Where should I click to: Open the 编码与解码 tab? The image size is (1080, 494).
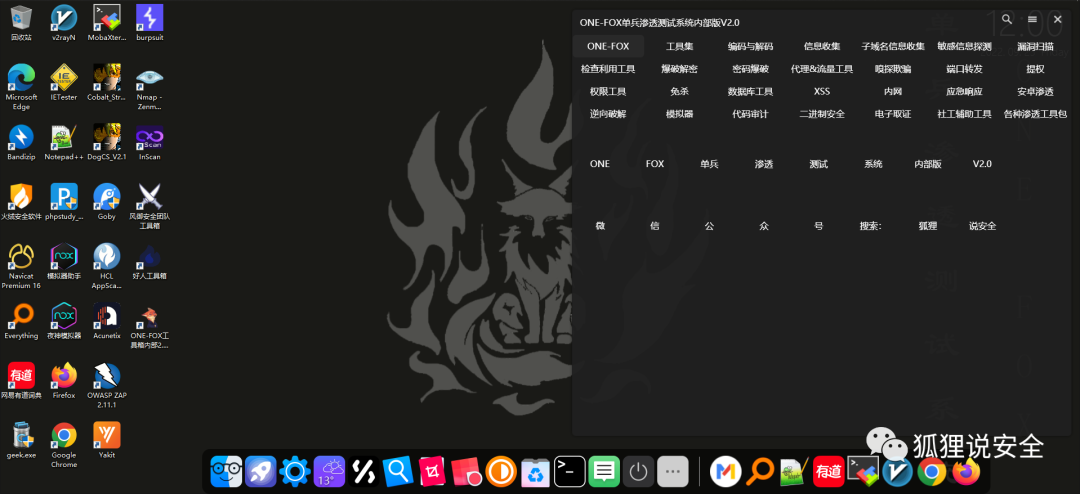click(x=751, y=47)
